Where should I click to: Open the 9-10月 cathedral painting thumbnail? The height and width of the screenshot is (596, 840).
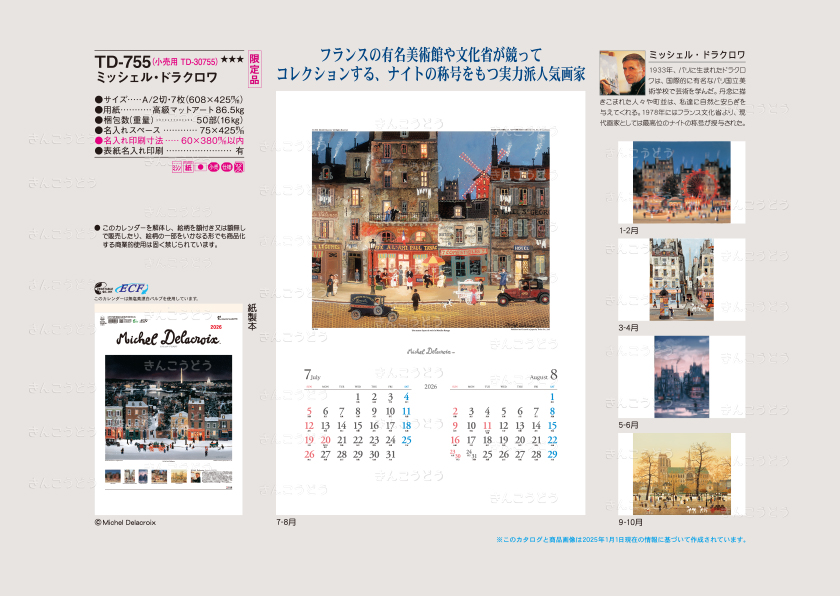(681, 474)
